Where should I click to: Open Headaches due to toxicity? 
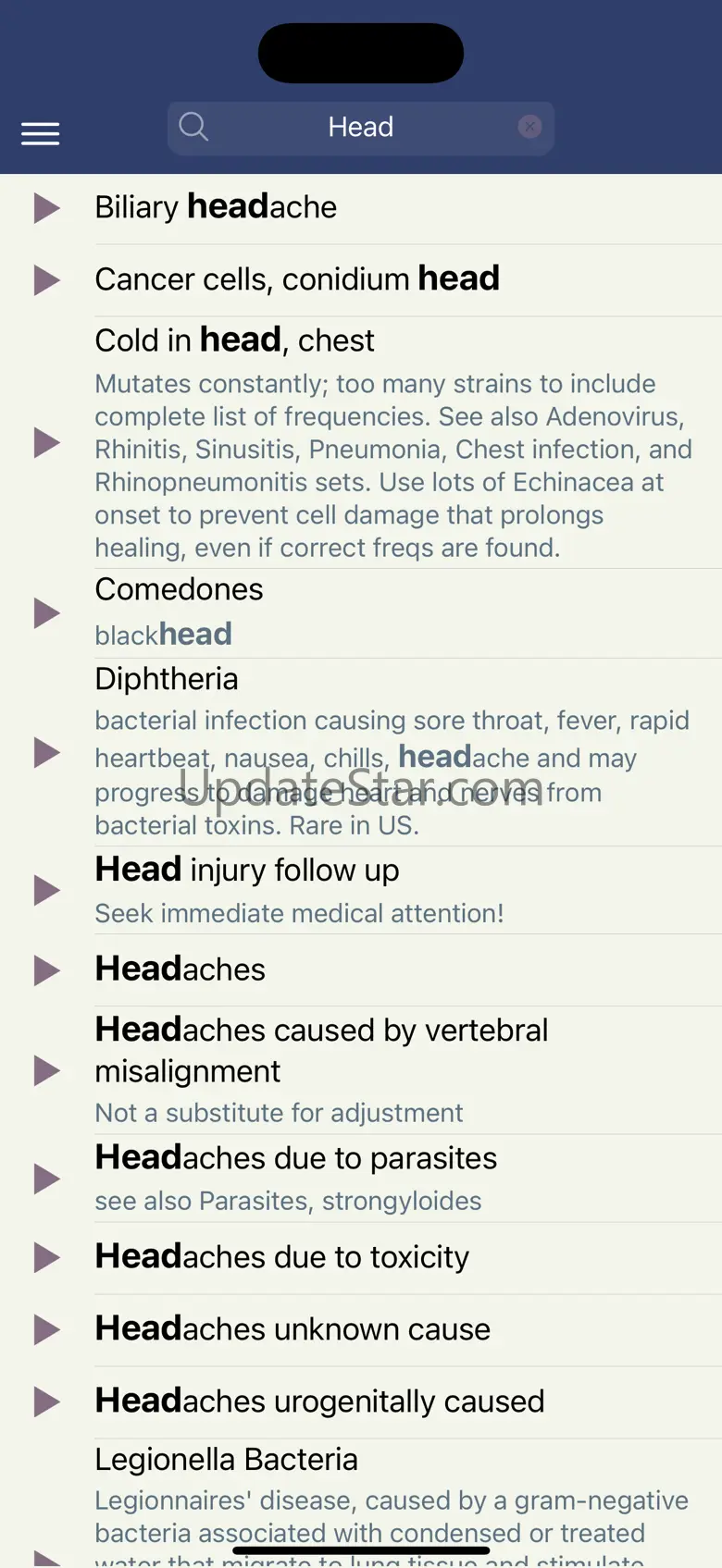coord(282,1257)
